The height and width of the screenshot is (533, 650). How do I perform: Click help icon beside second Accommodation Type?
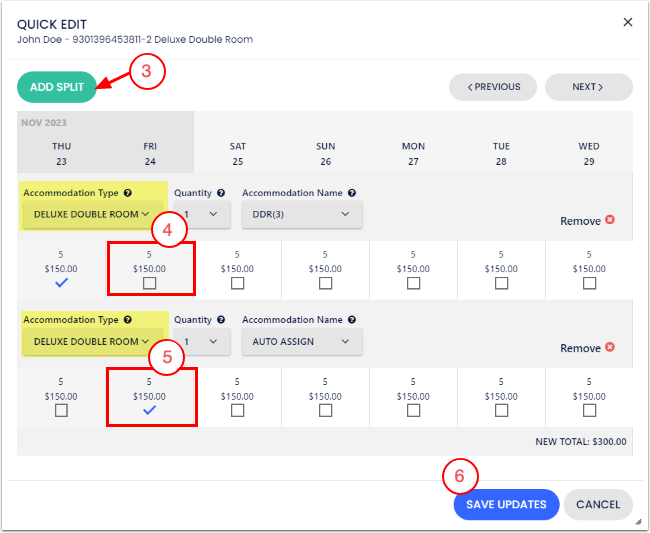click(127, 320)
